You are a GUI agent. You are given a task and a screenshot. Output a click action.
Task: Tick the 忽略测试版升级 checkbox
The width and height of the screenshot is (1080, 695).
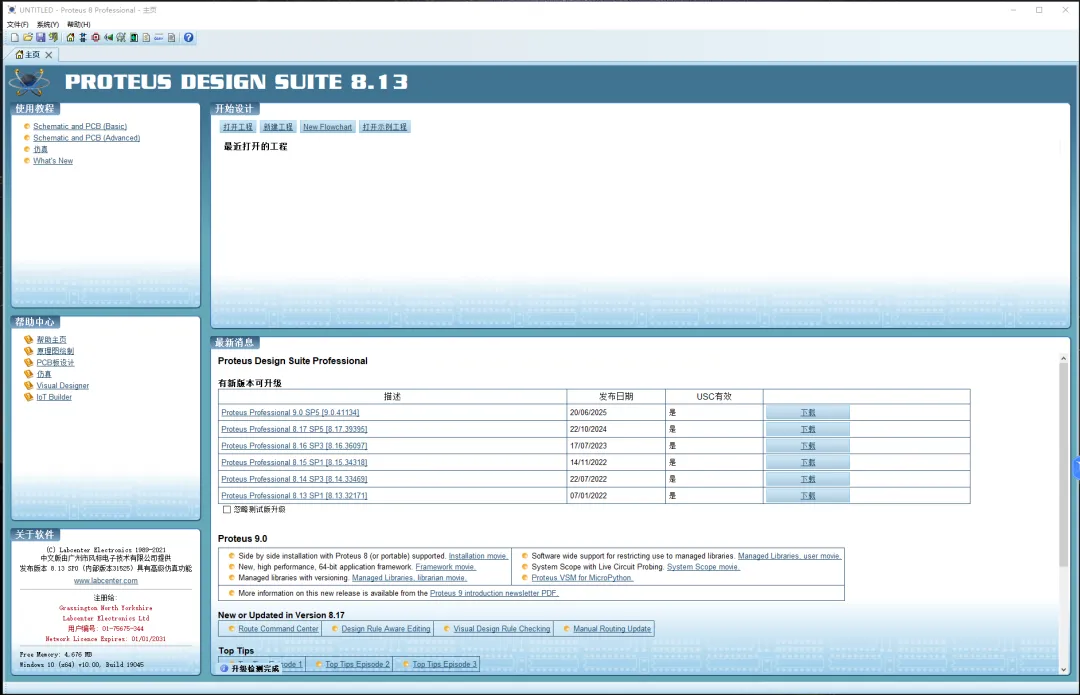pos(227,510)
